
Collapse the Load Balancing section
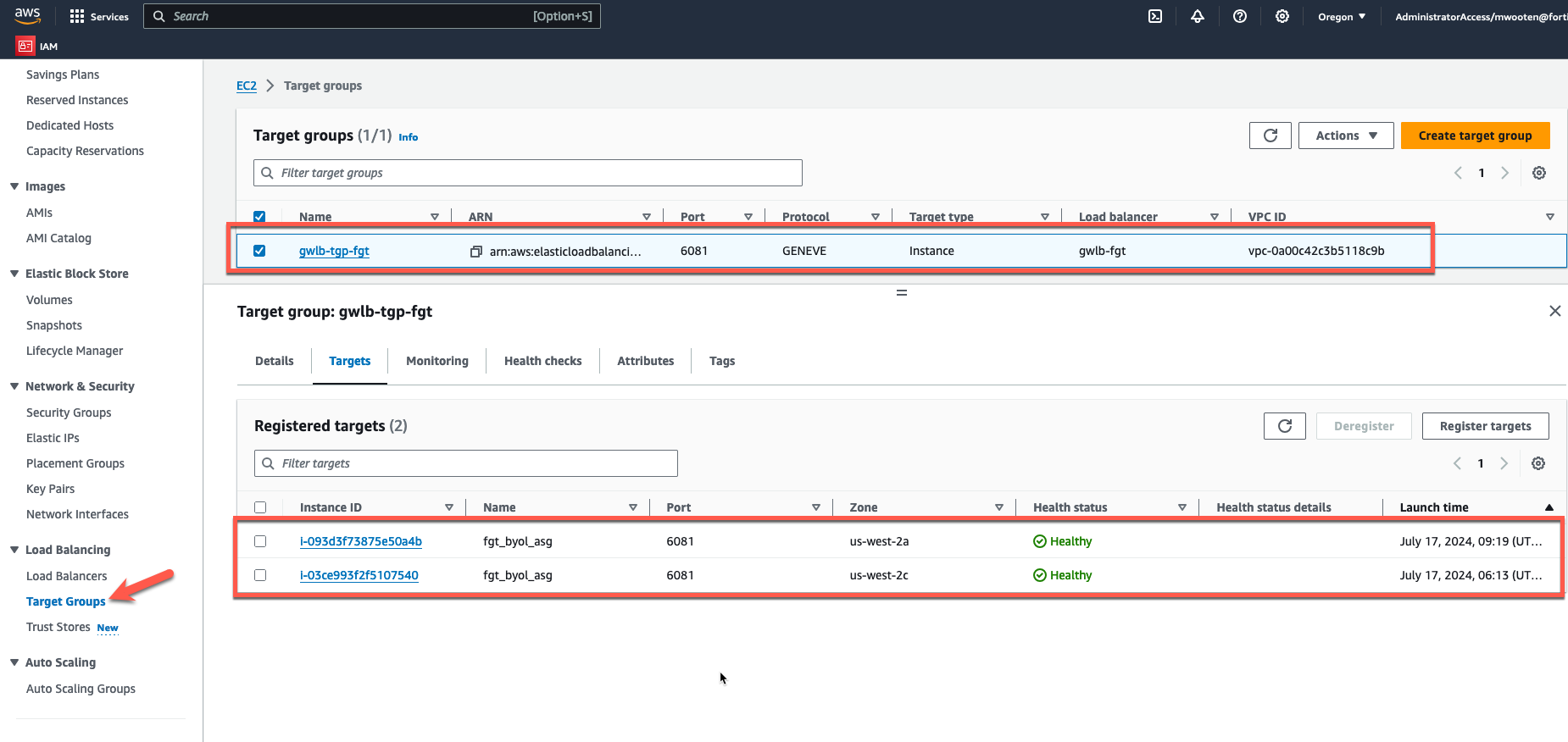14,550
